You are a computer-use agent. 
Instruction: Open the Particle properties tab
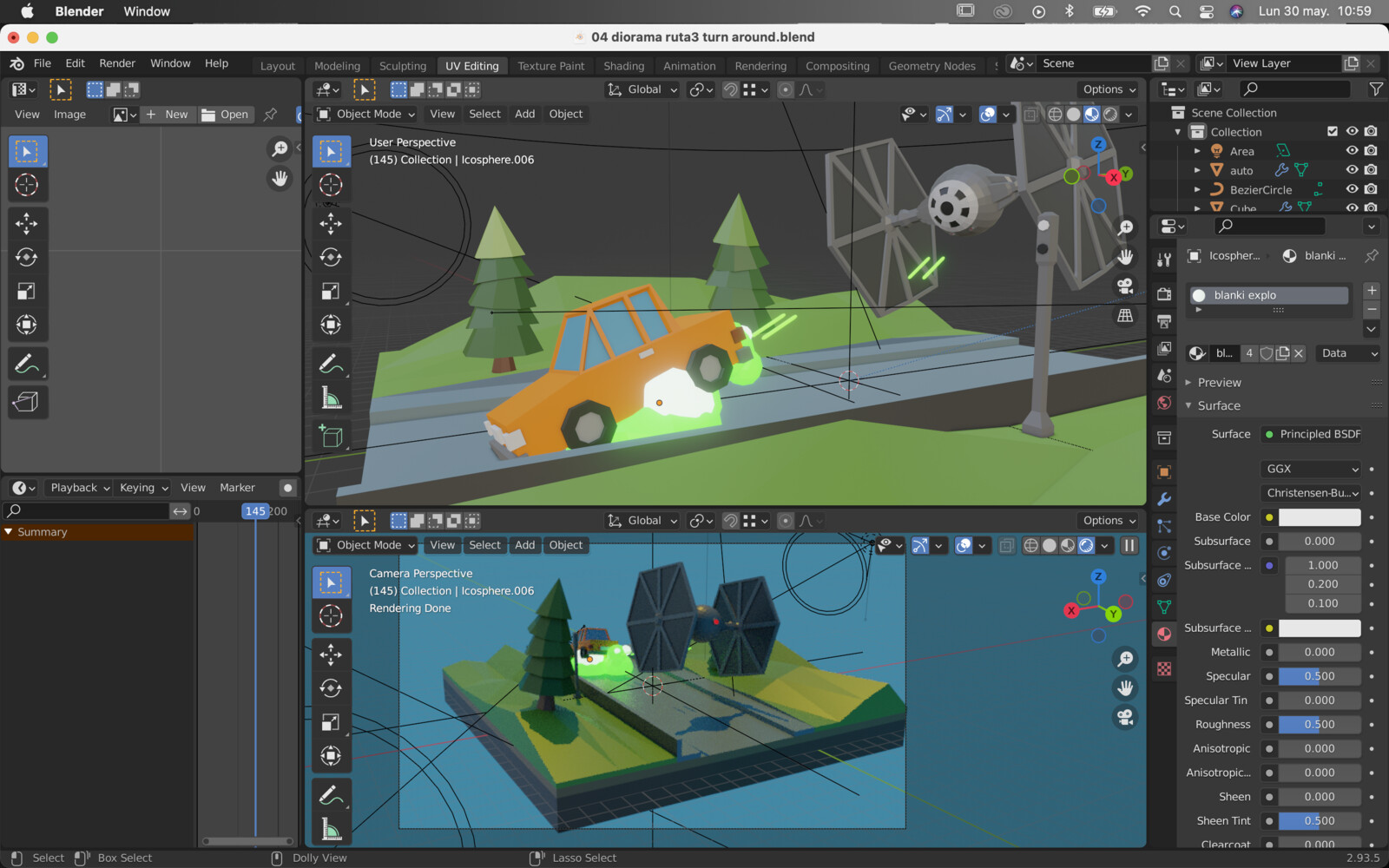click(1164, 526)
